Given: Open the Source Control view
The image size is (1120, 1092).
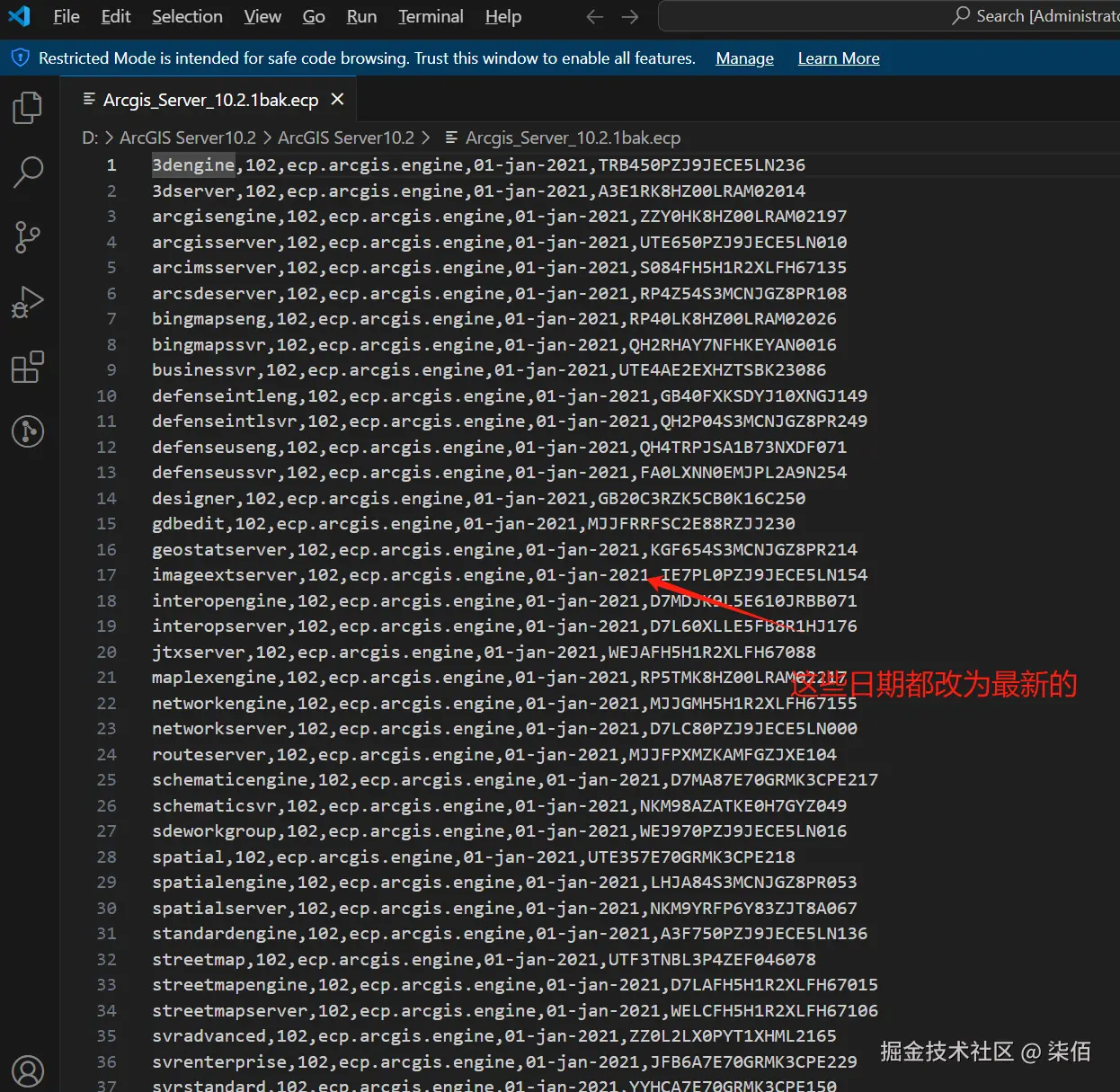Looking at the screenshot, I should (x=28, y=237).
